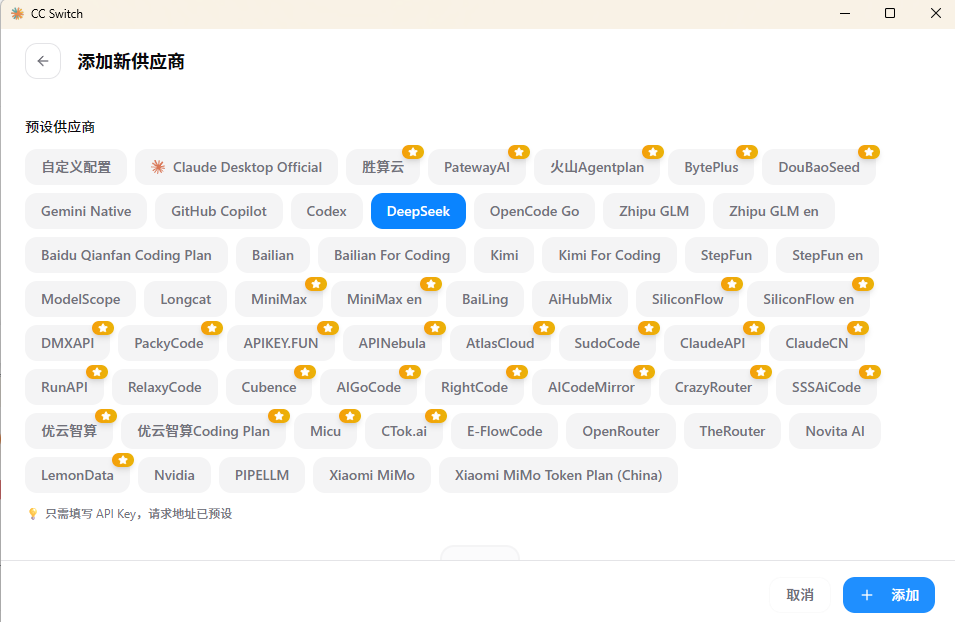Viewport: 955px width, 622px height.
Task: Select RunAPI provider
Action: (x=64, y=387)
